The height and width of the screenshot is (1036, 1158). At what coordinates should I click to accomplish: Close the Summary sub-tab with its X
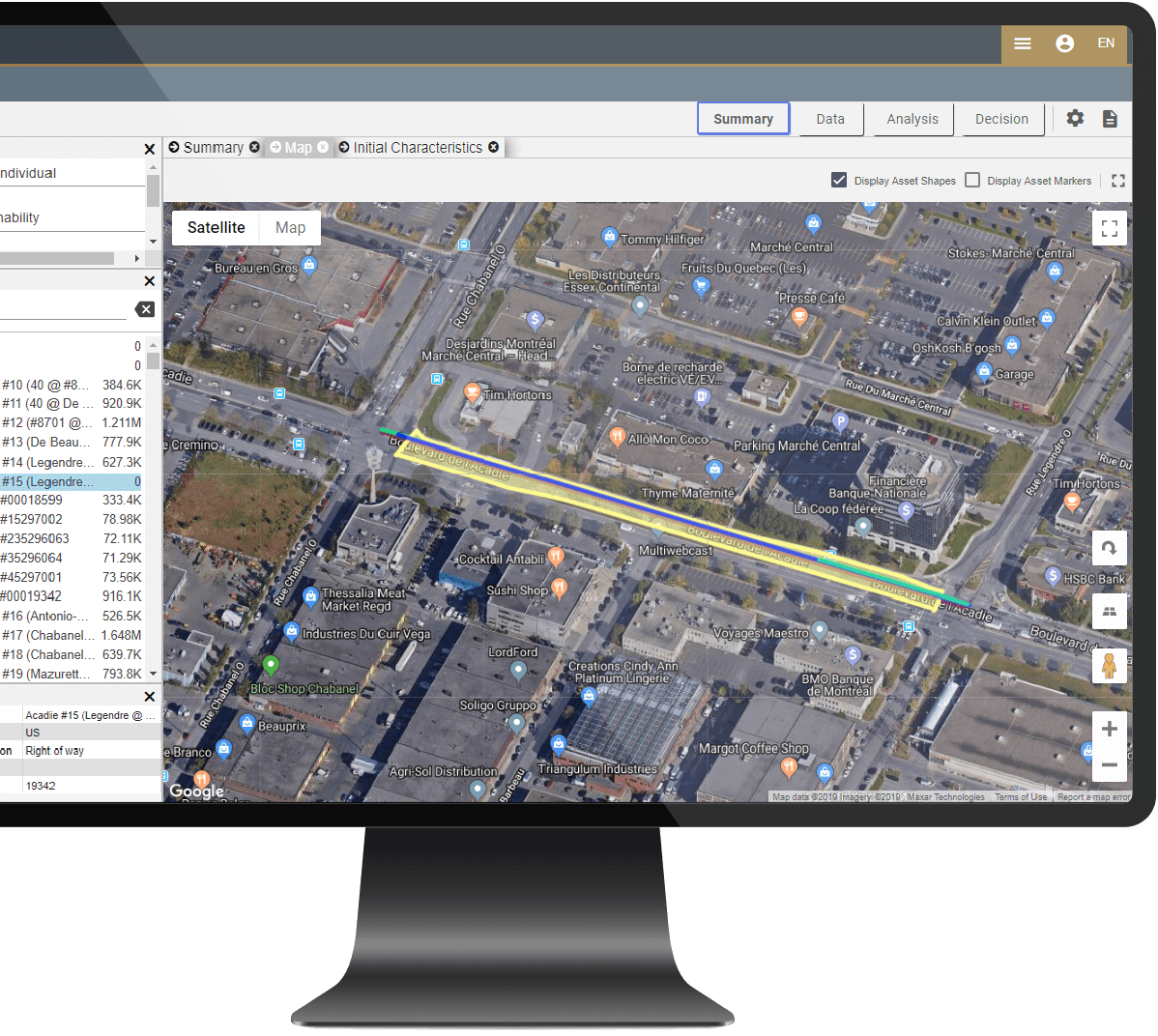coord(254,147)
